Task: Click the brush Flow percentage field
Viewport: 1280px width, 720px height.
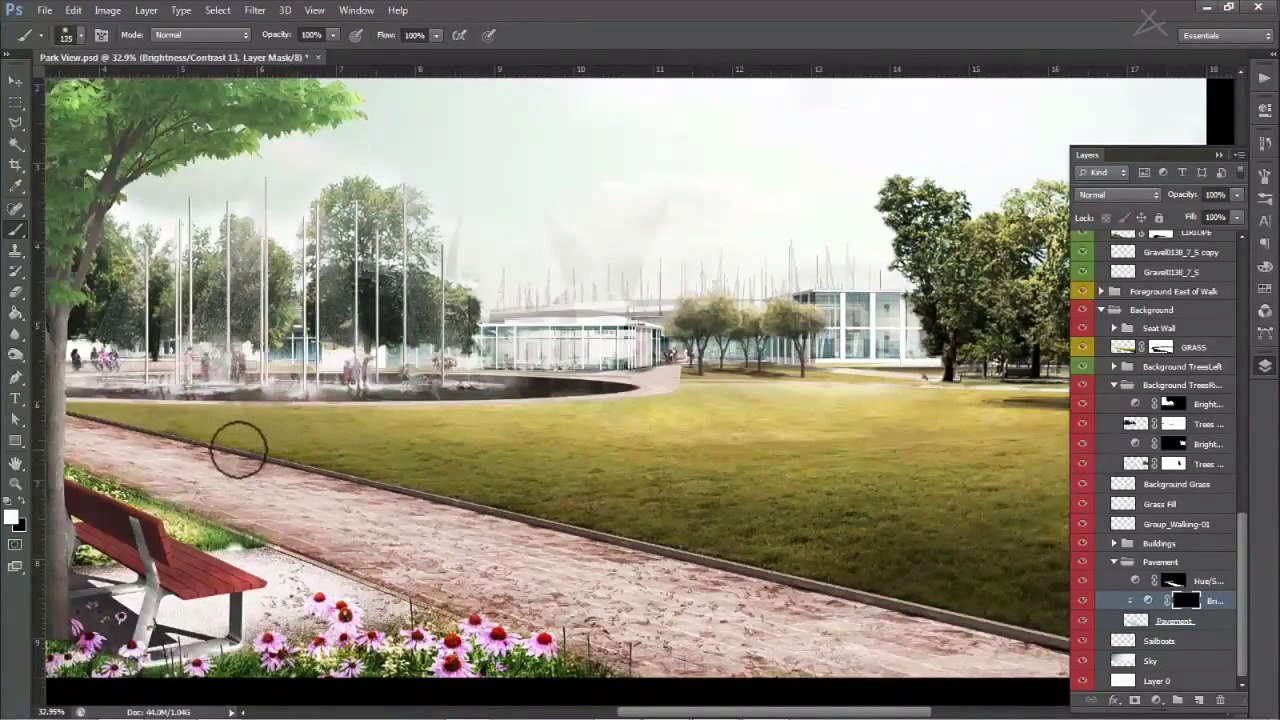Action: [414, 35]
